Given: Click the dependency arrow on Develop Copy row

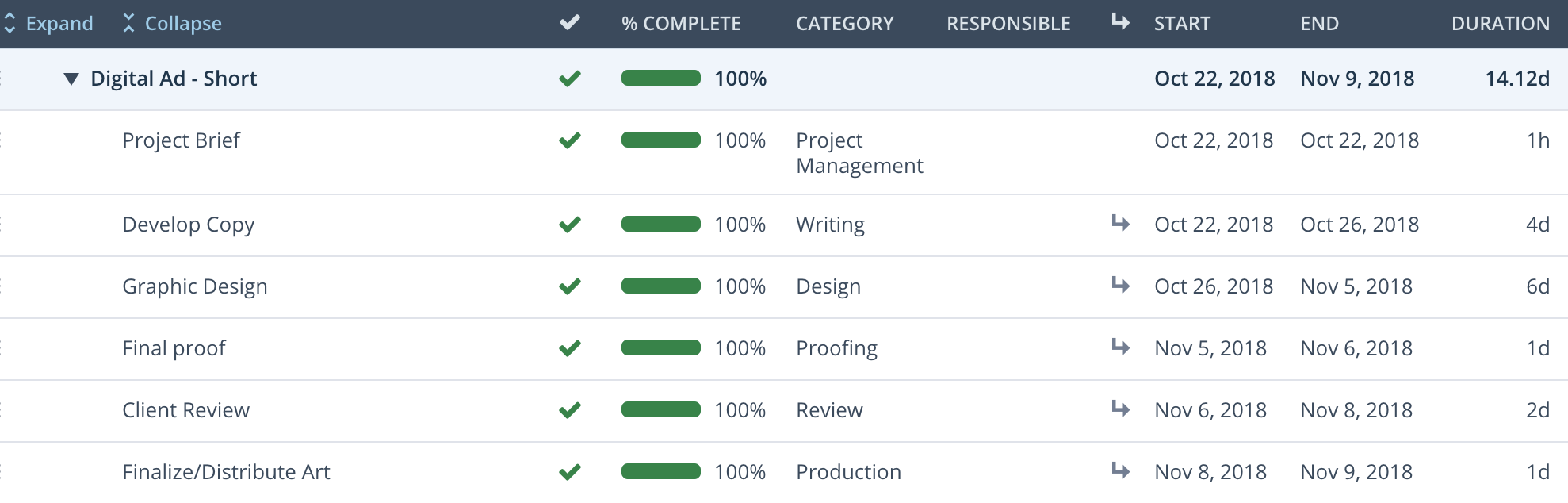Looking at the screenshot, I should (x=1120, y=223).
